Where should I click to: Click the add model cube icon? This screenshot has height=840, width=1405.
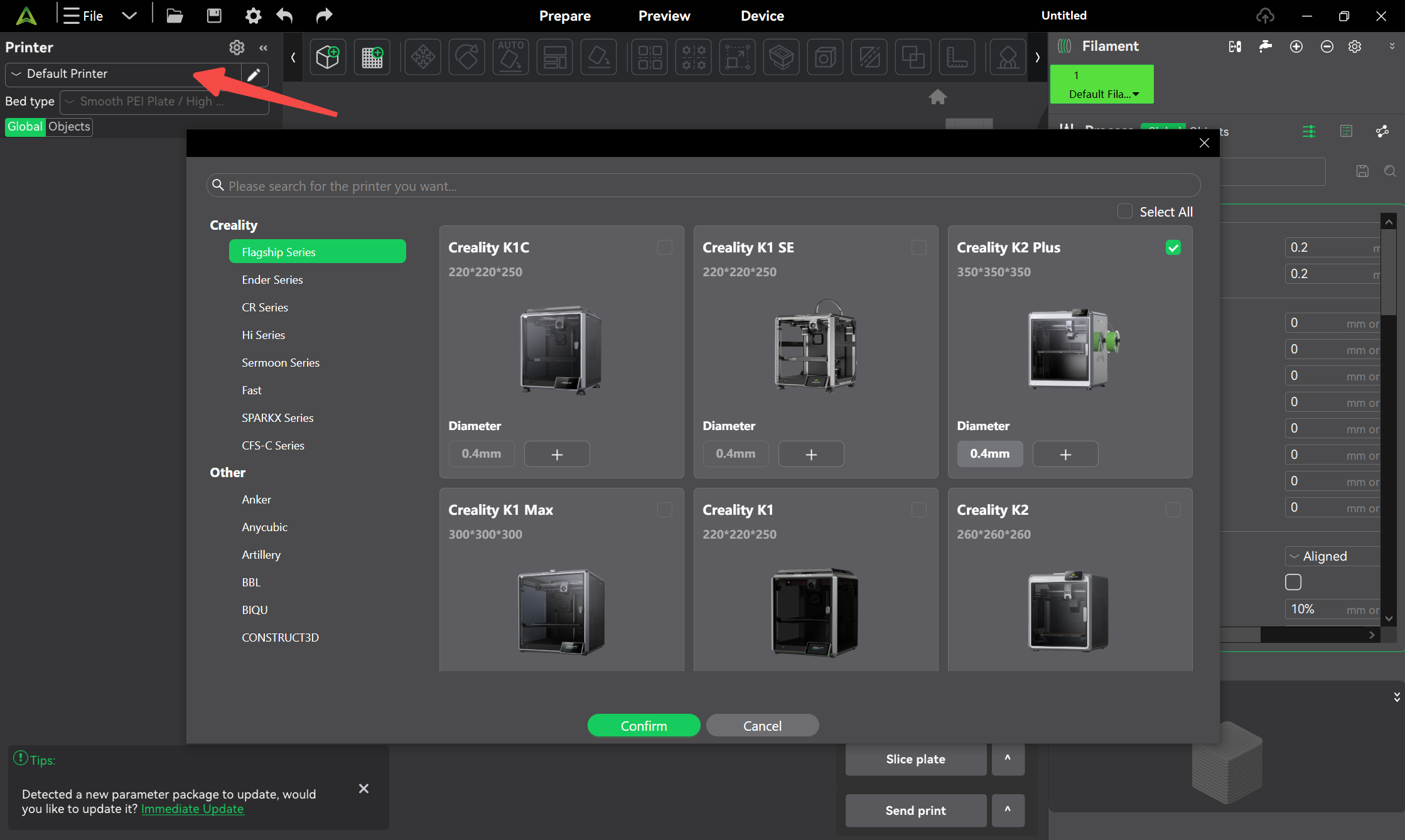(x=328, y=57)
